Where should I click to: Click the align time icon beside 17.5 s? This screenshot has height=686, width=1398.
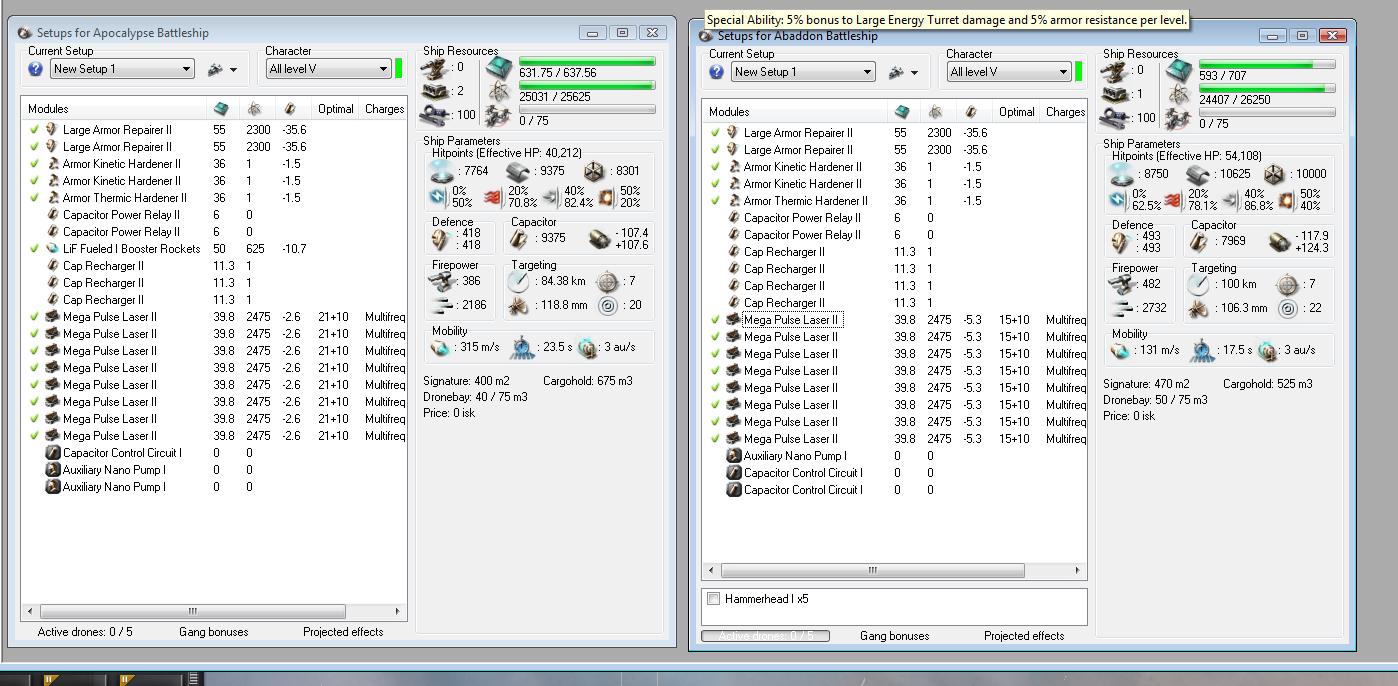[1201, 350]
